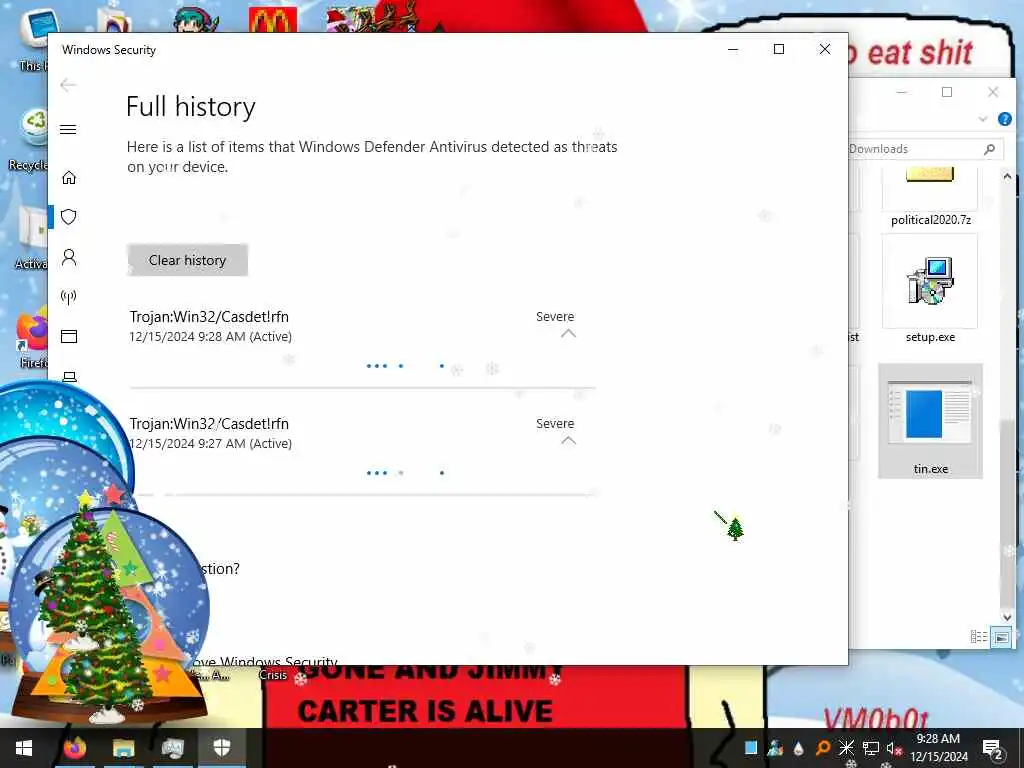
Task: Click the Severe label of 9:28 AM threat
Action: click(x=555, y=317)
